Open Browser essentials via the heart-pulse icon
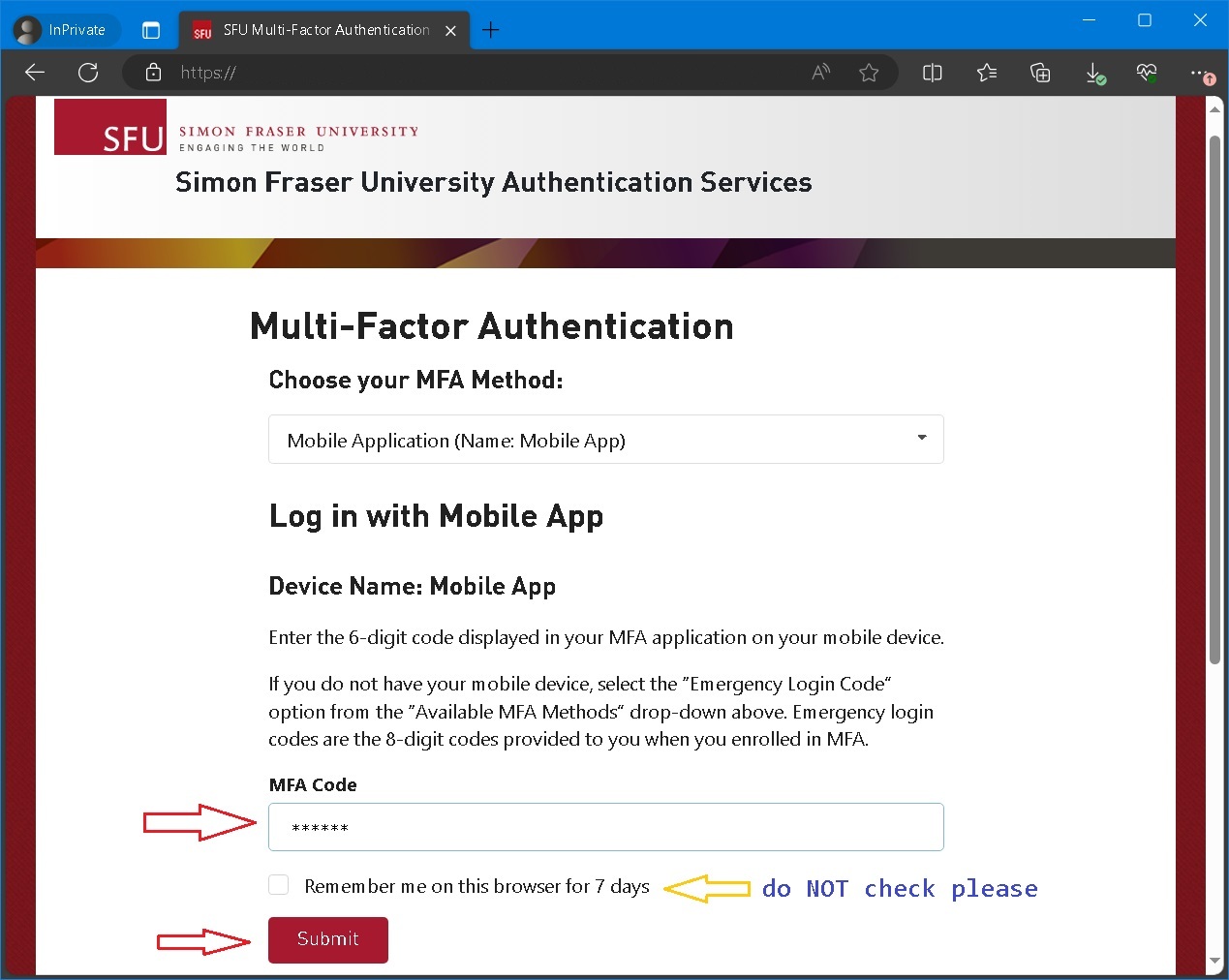The image size is (1229, 980). [1147, 73]
